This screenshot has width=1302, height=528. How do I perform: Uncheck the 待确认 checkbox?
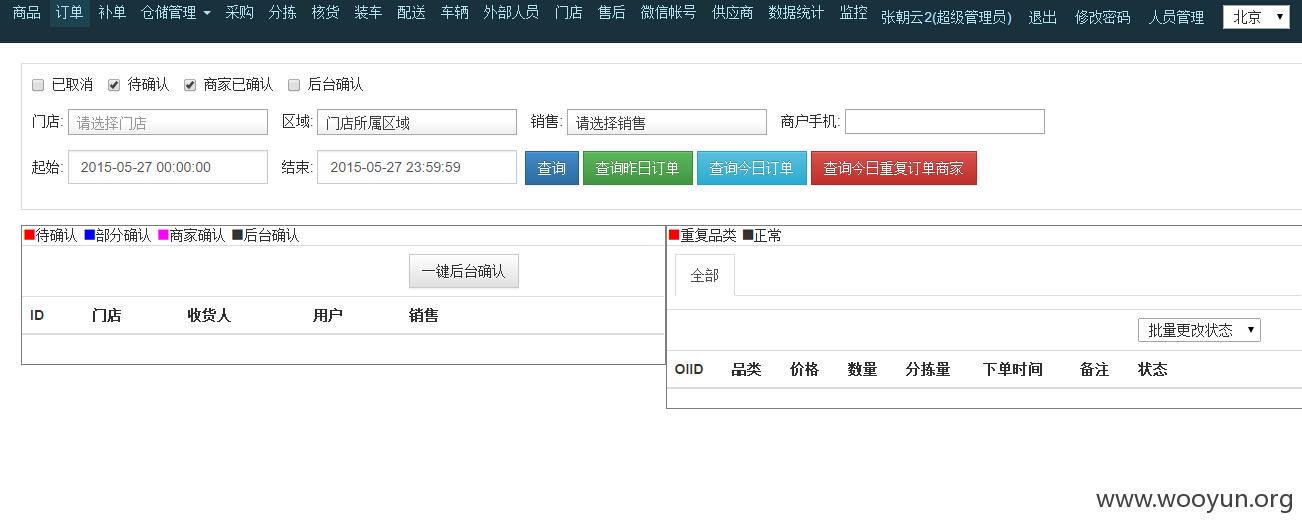click(114, 85)
